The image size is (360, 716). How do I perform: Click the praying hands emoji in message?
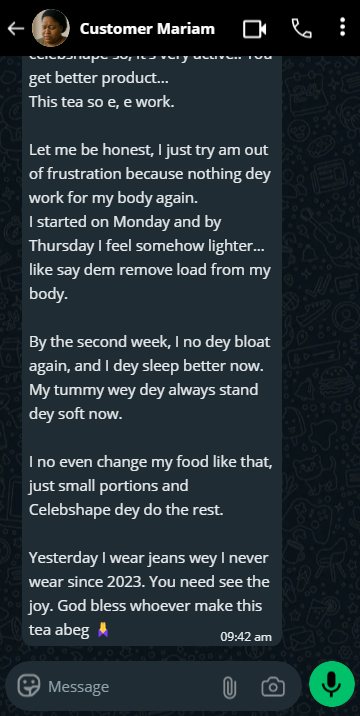pos(103,630)
